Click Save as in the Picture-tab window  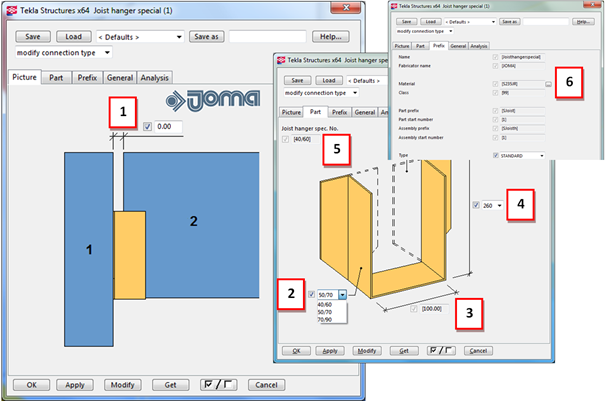(x=206, y=37)
